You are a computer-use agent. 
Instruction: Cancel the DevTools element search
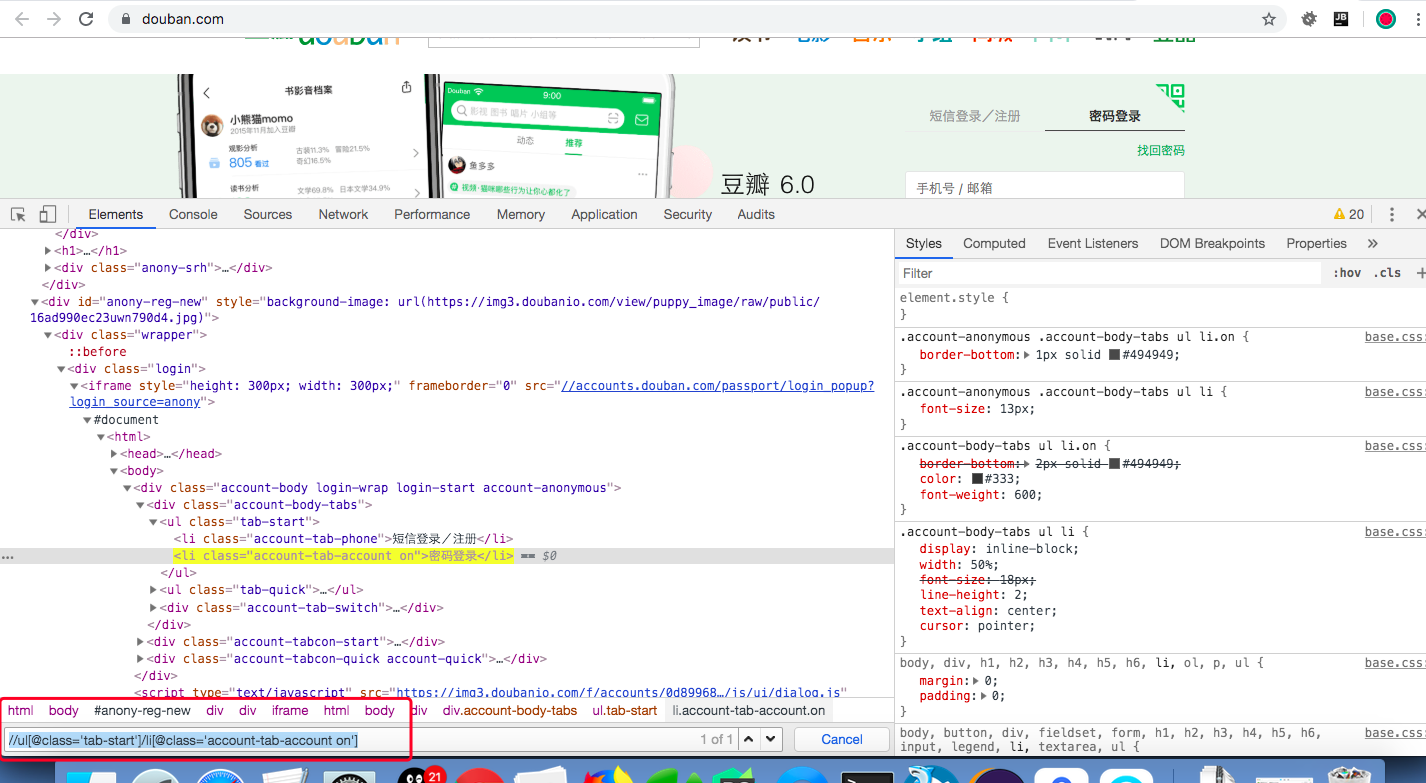pyautogui.click(x=842, y=739)
